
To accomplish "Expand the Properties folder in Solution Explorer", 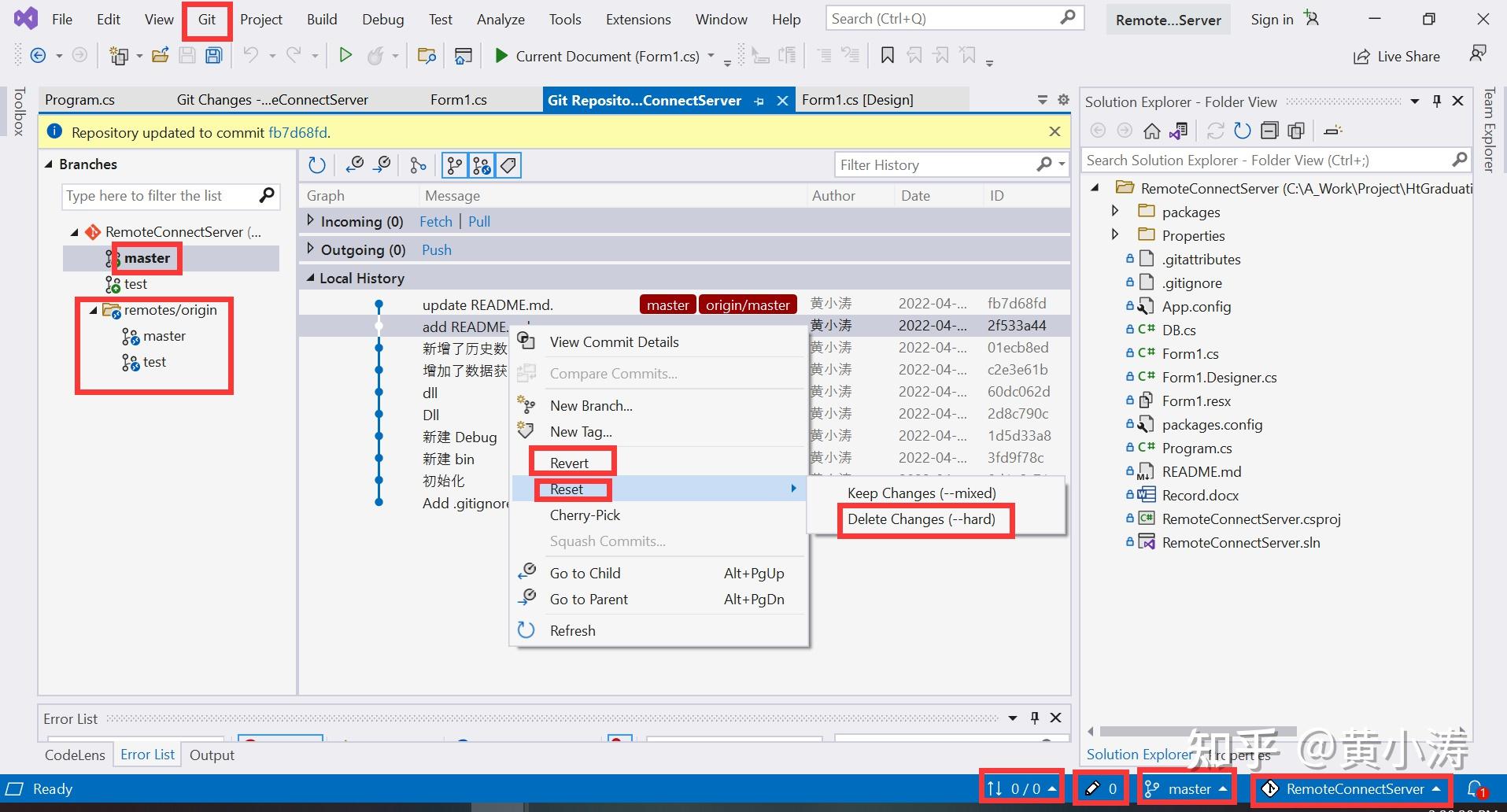I will coord(1114,234).
